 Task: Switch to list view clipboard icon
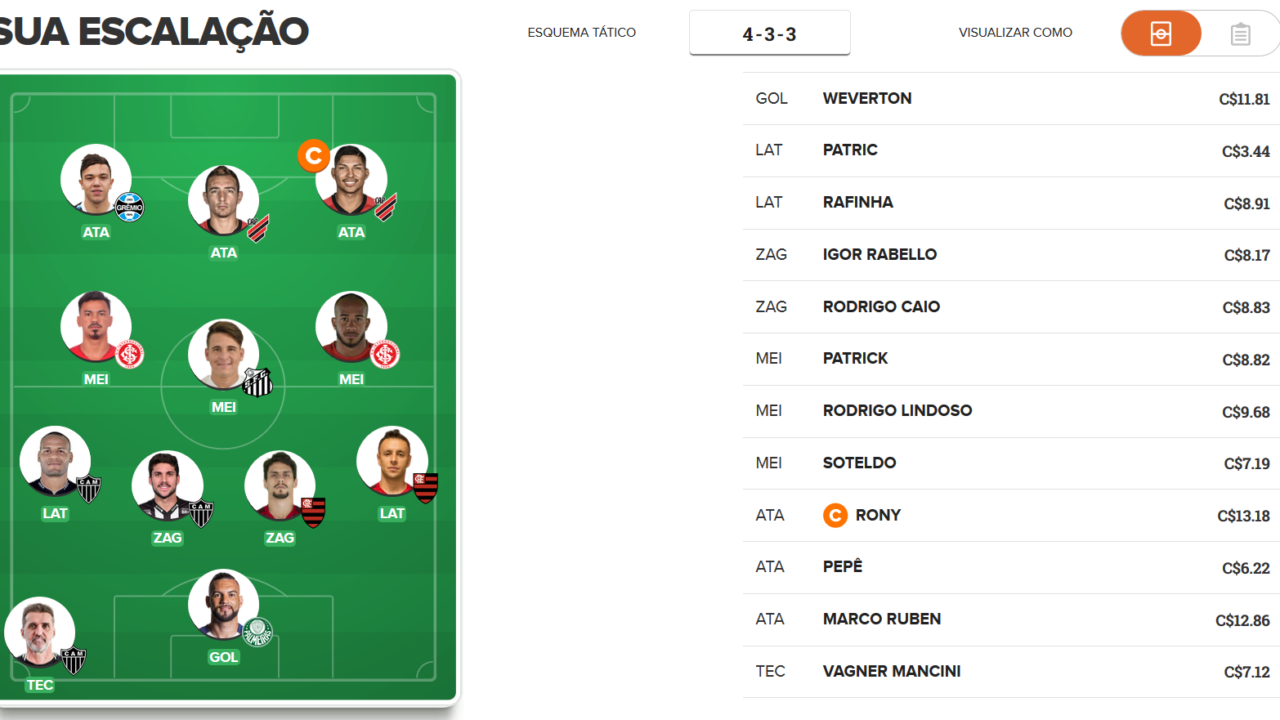pyautogui.click(x=1240, y=34)
